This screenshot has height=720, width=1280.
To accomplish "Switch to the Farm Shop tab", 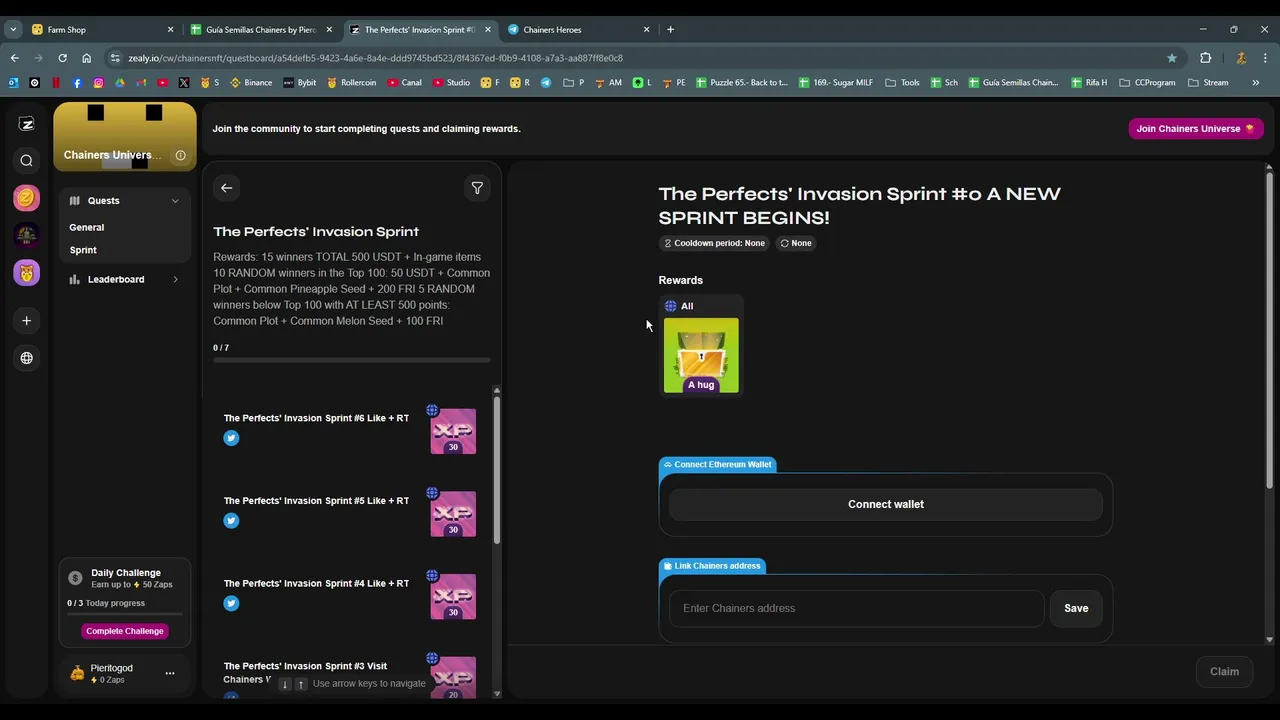I will click(x=100, y=29).
